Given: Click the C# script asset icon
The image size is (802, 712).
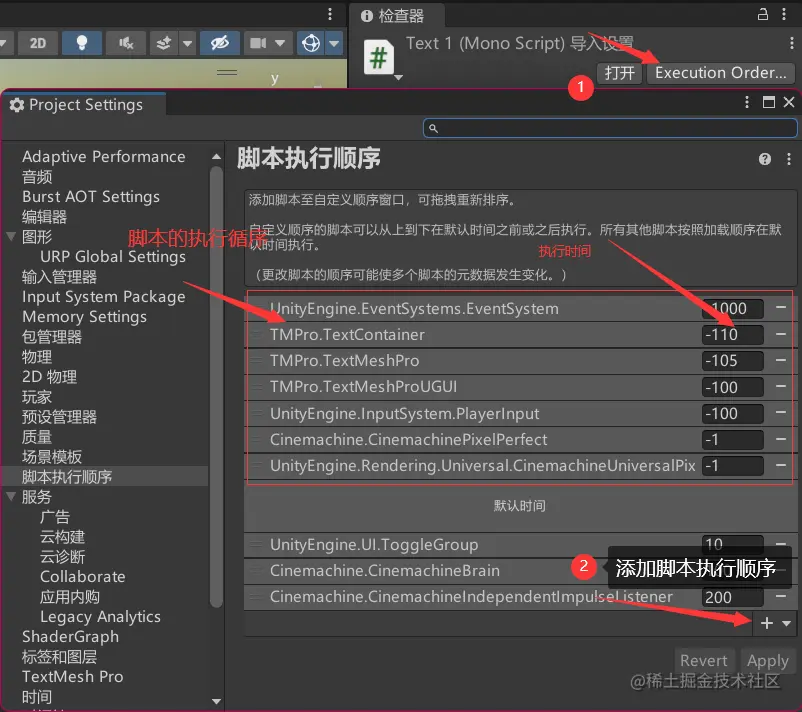Looking at the screenshot, I should (379, 57).
